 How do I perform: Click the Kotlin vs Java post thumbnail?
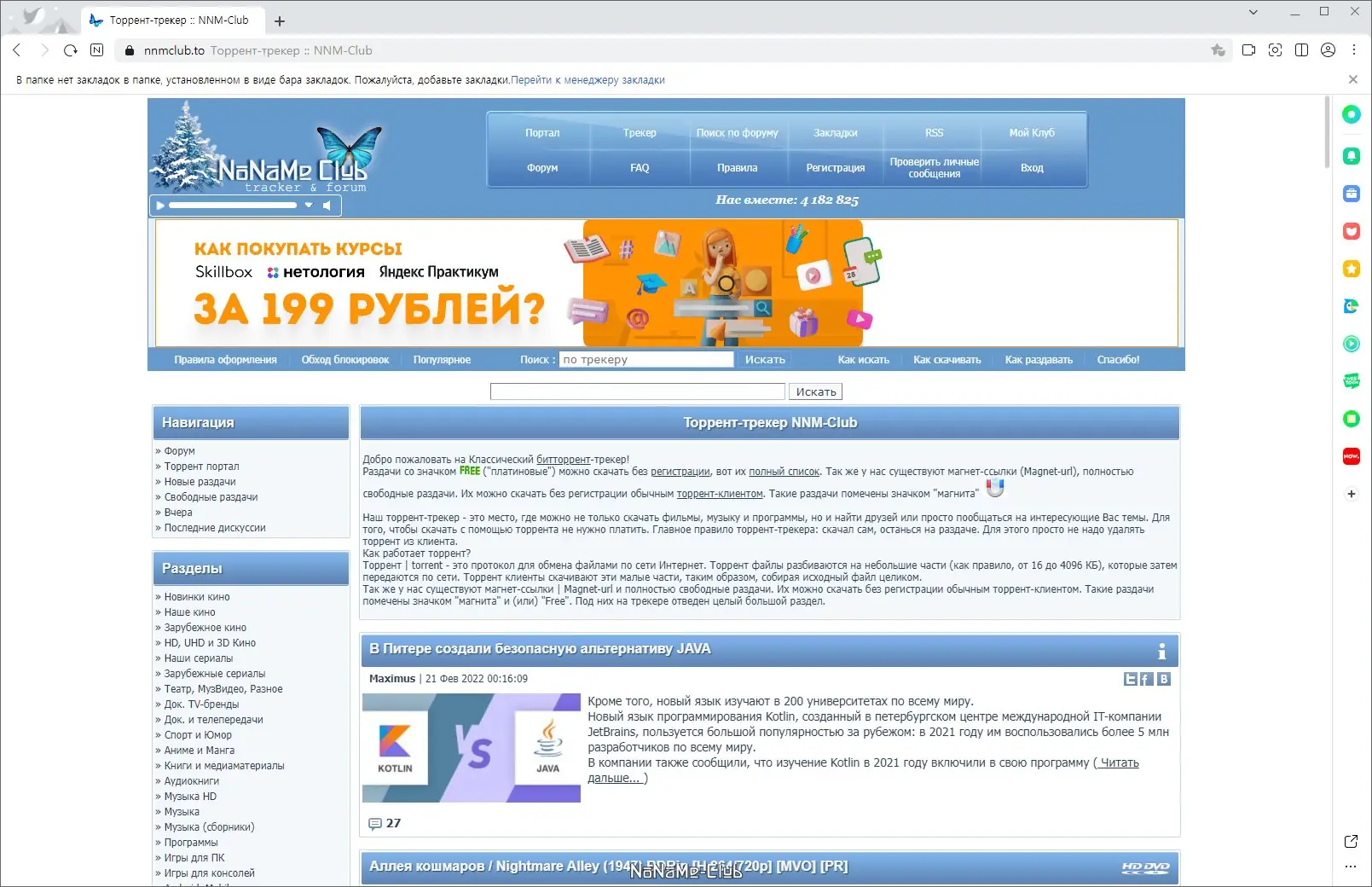(472, 748)
